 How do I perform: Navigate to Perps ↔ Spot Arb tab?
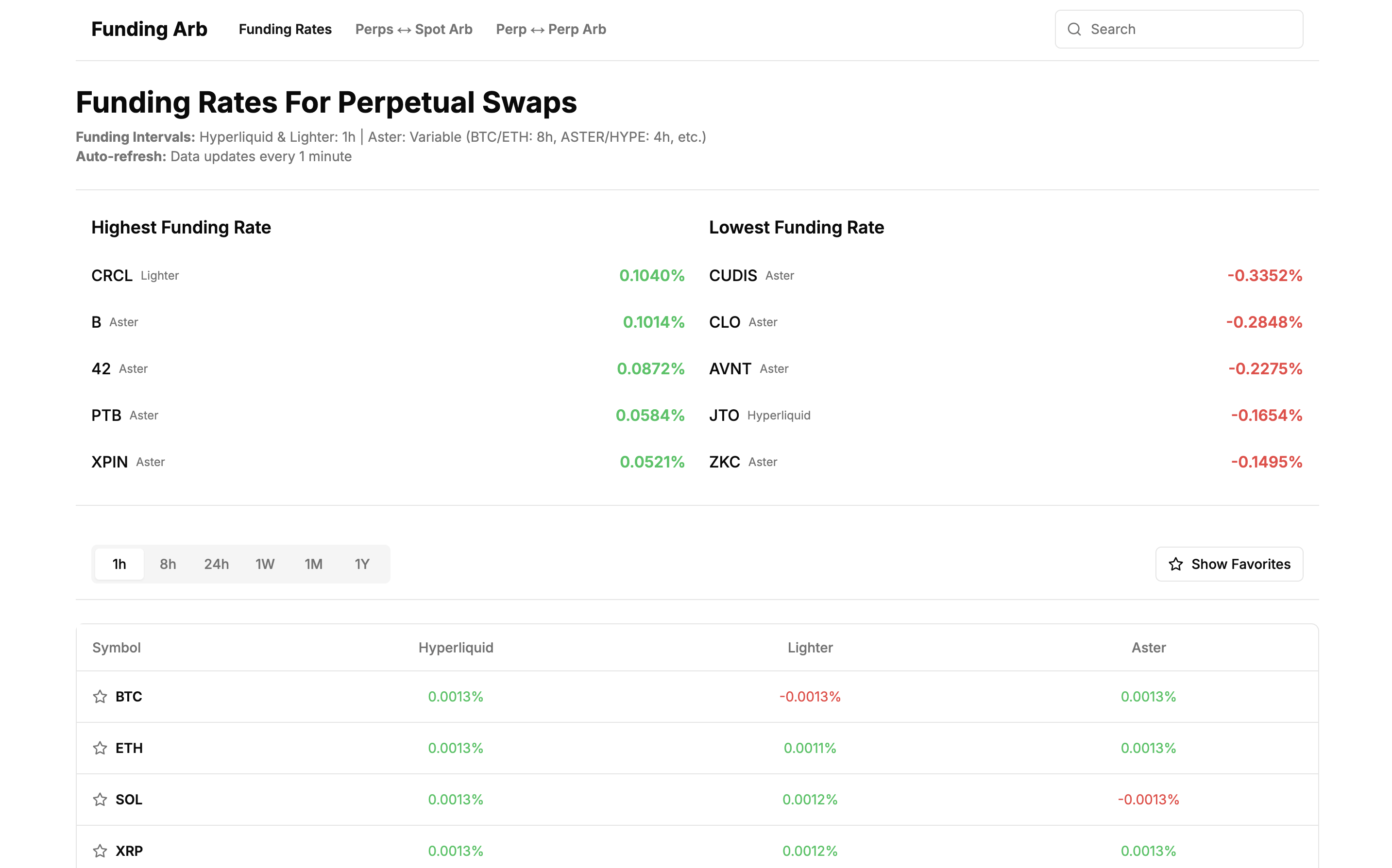pos(413,29)
